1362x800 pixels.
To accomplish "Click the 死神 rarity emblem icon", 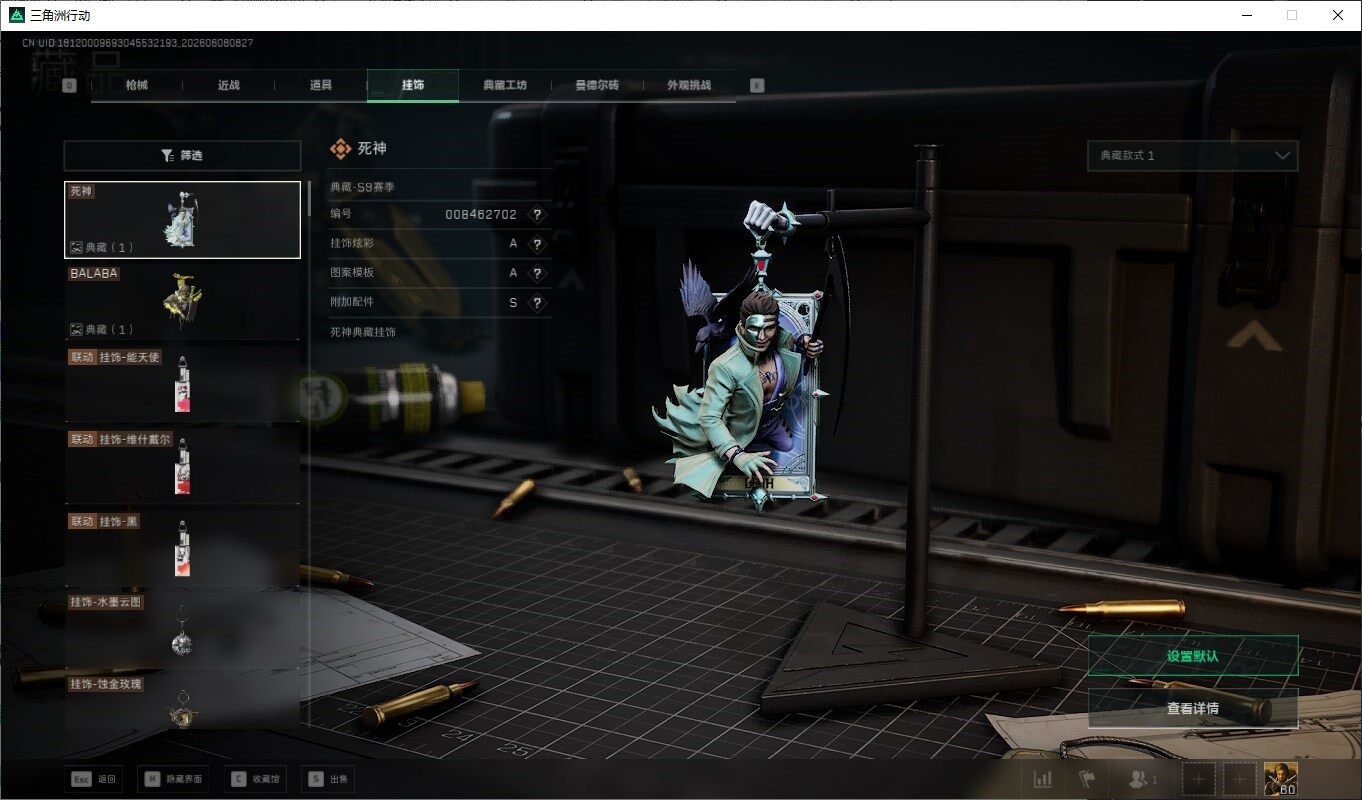I will tap(340, 149).
